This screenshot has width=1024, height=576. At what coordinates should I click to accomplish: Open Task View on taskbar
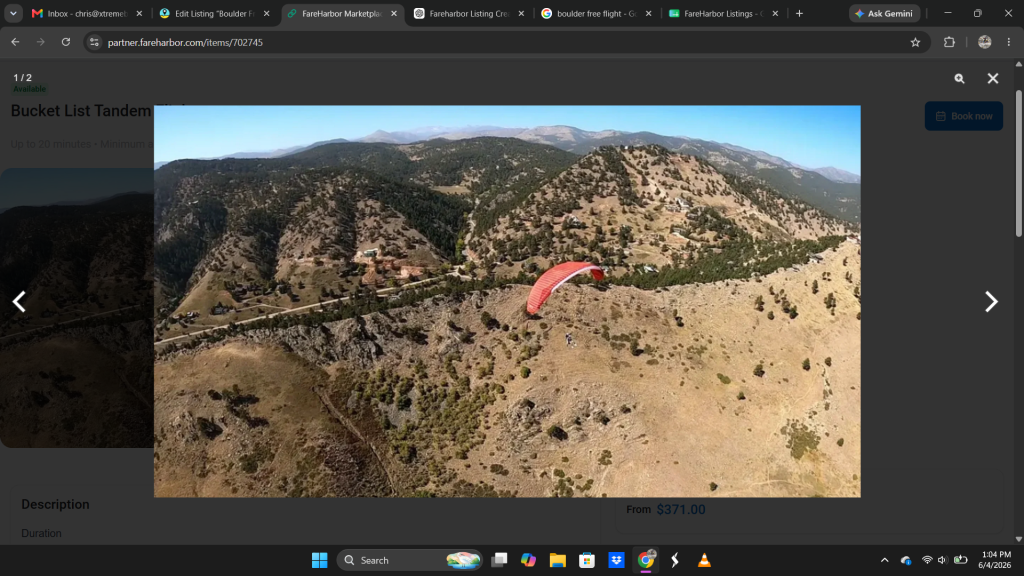[500, 560]
